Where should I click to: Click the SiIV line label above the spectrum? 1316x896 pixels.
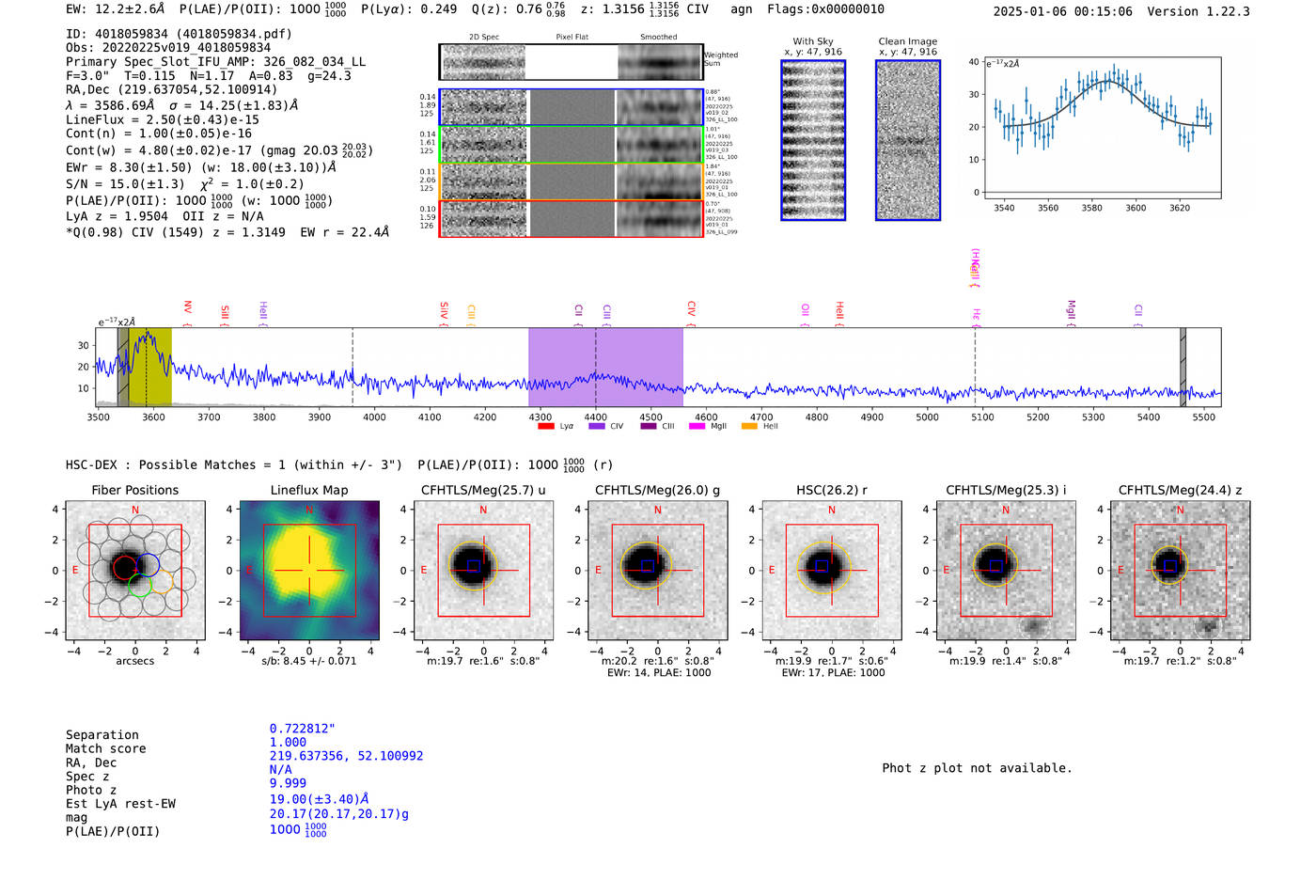point(445,313)
